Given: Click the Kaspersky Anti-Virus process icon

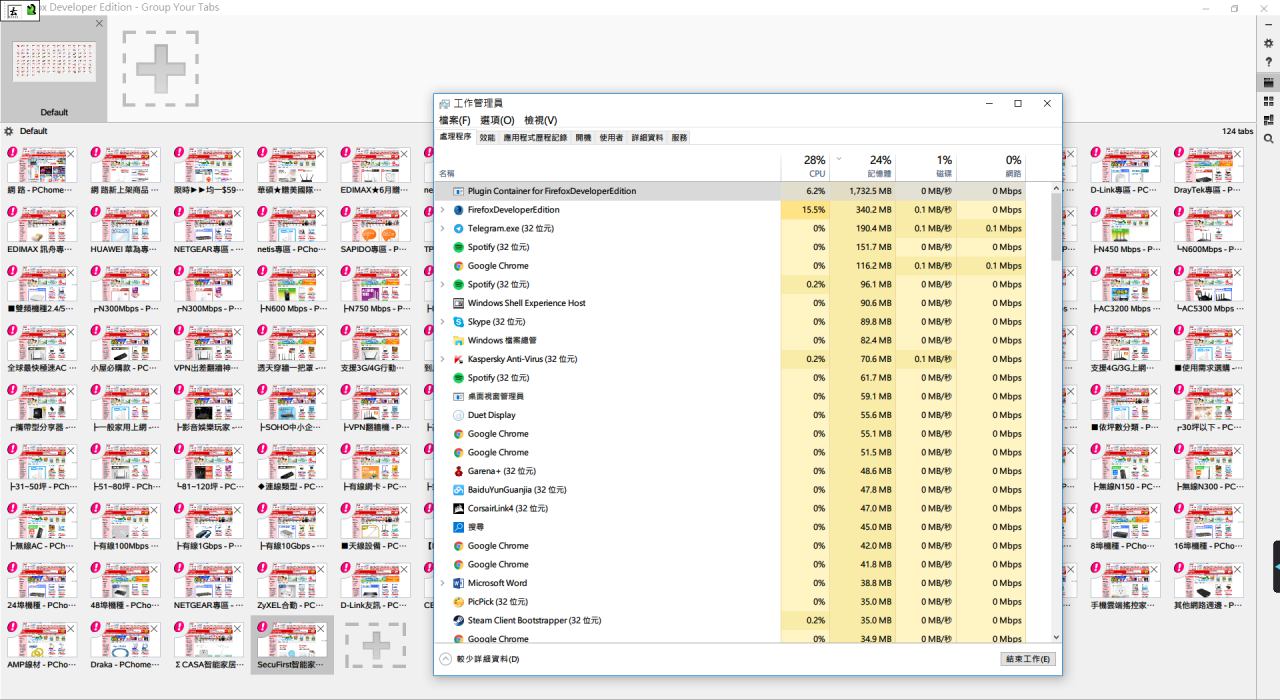Looking at the screenshot, I should point(459,359).
